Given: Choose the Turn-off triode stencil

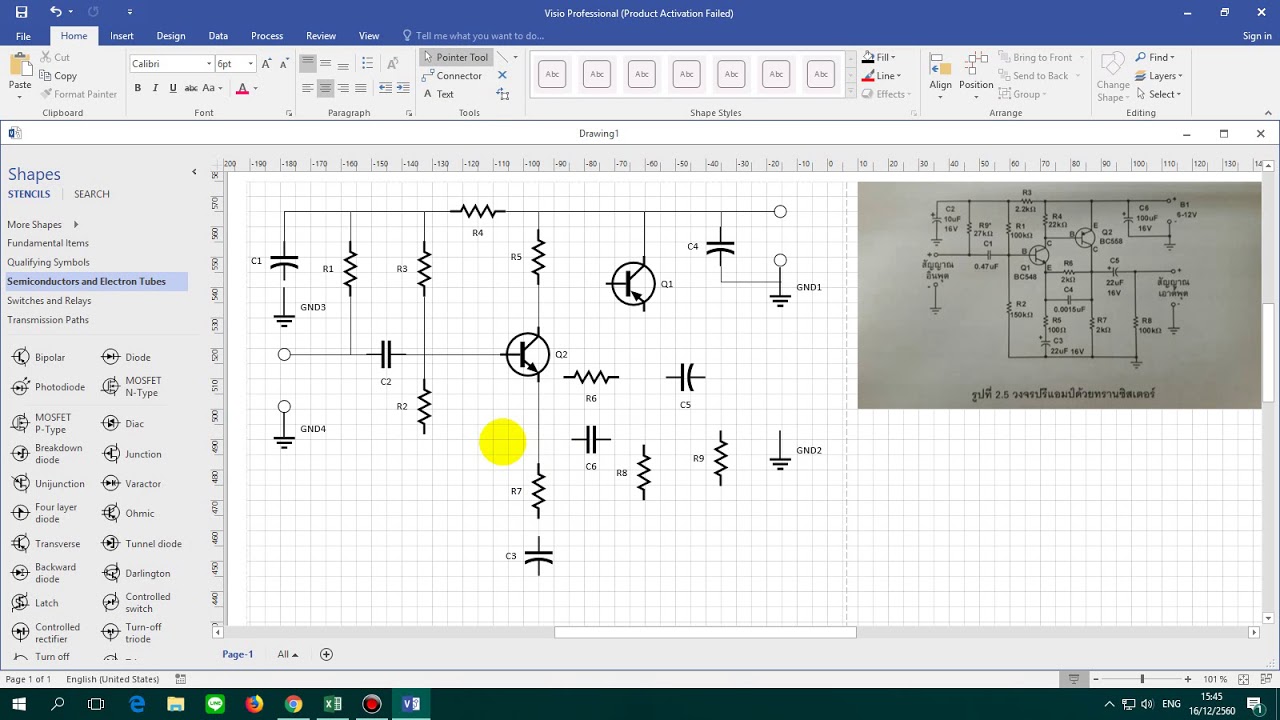Looking at the screenshot, I should (132, 633).
